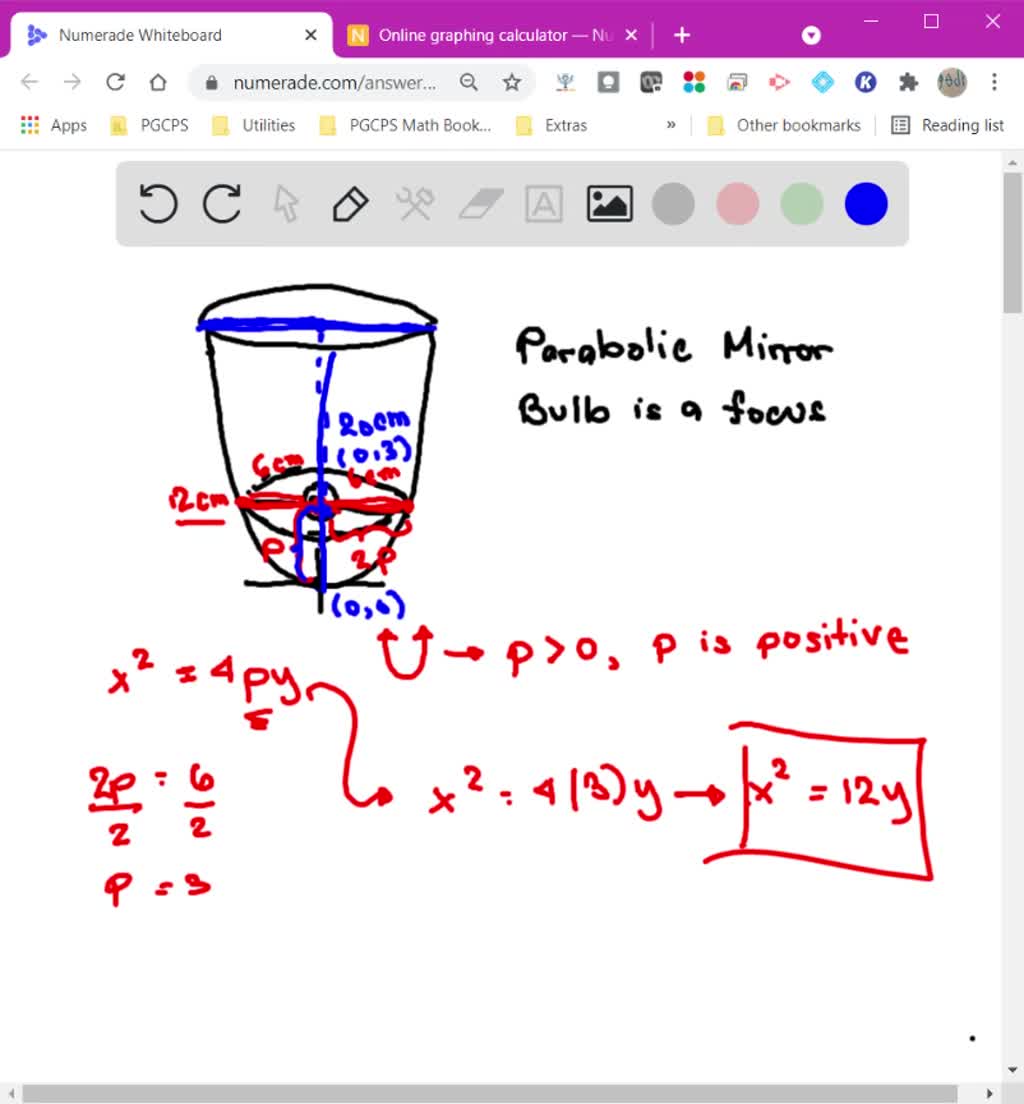Choose the green pen color
The image size is (1024, 1104).
(801, 204)
